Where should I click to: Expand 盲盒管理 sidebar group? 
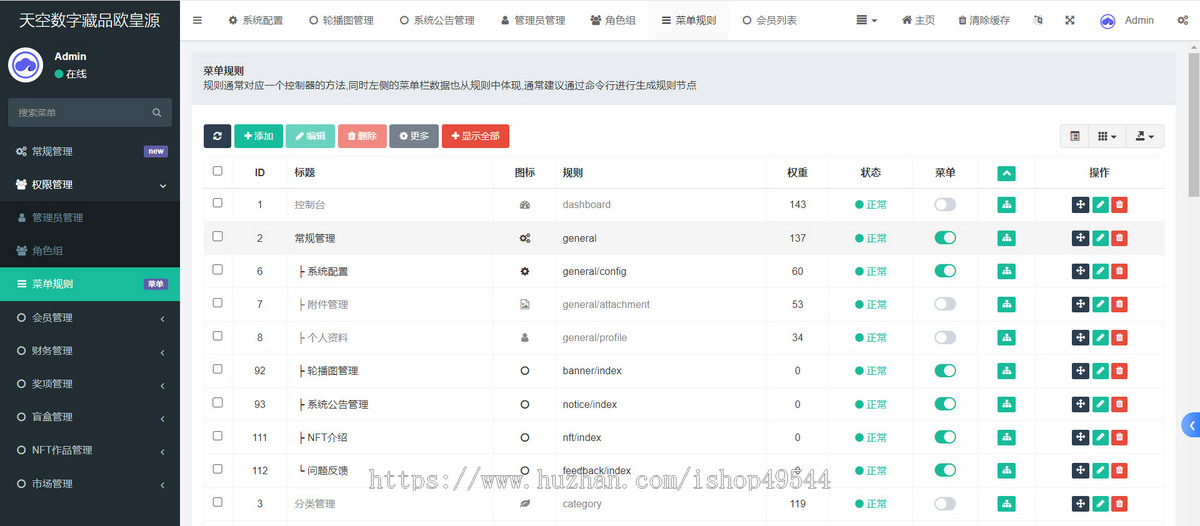coord(90,416)
